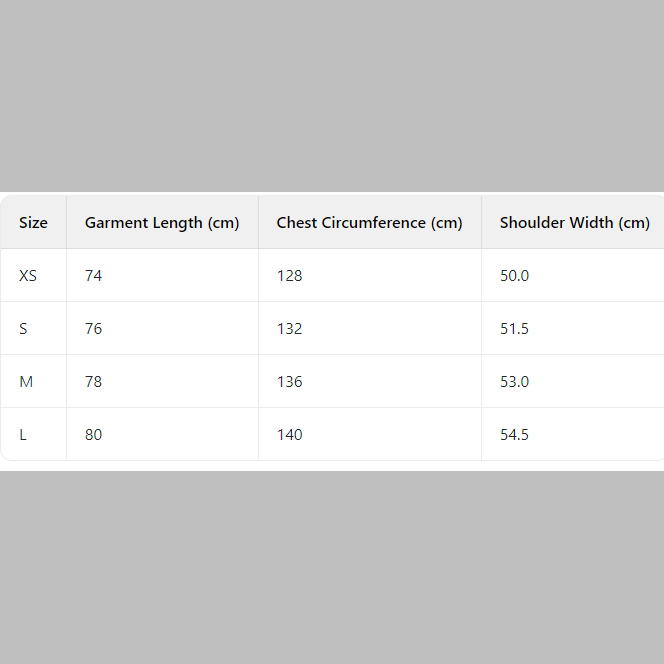Click the Shoulder Width (cm) header
This screenshot has height=664, width=664.
[574, 223]
